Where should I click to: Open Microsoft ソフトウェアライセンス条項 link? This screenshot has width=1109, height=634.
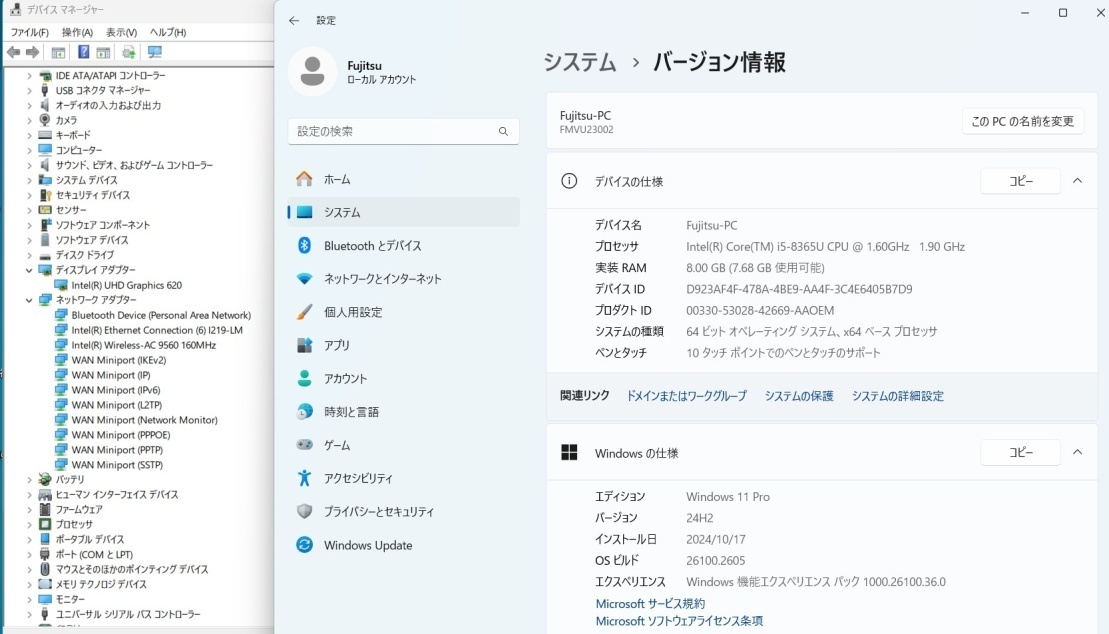point(679,621)
